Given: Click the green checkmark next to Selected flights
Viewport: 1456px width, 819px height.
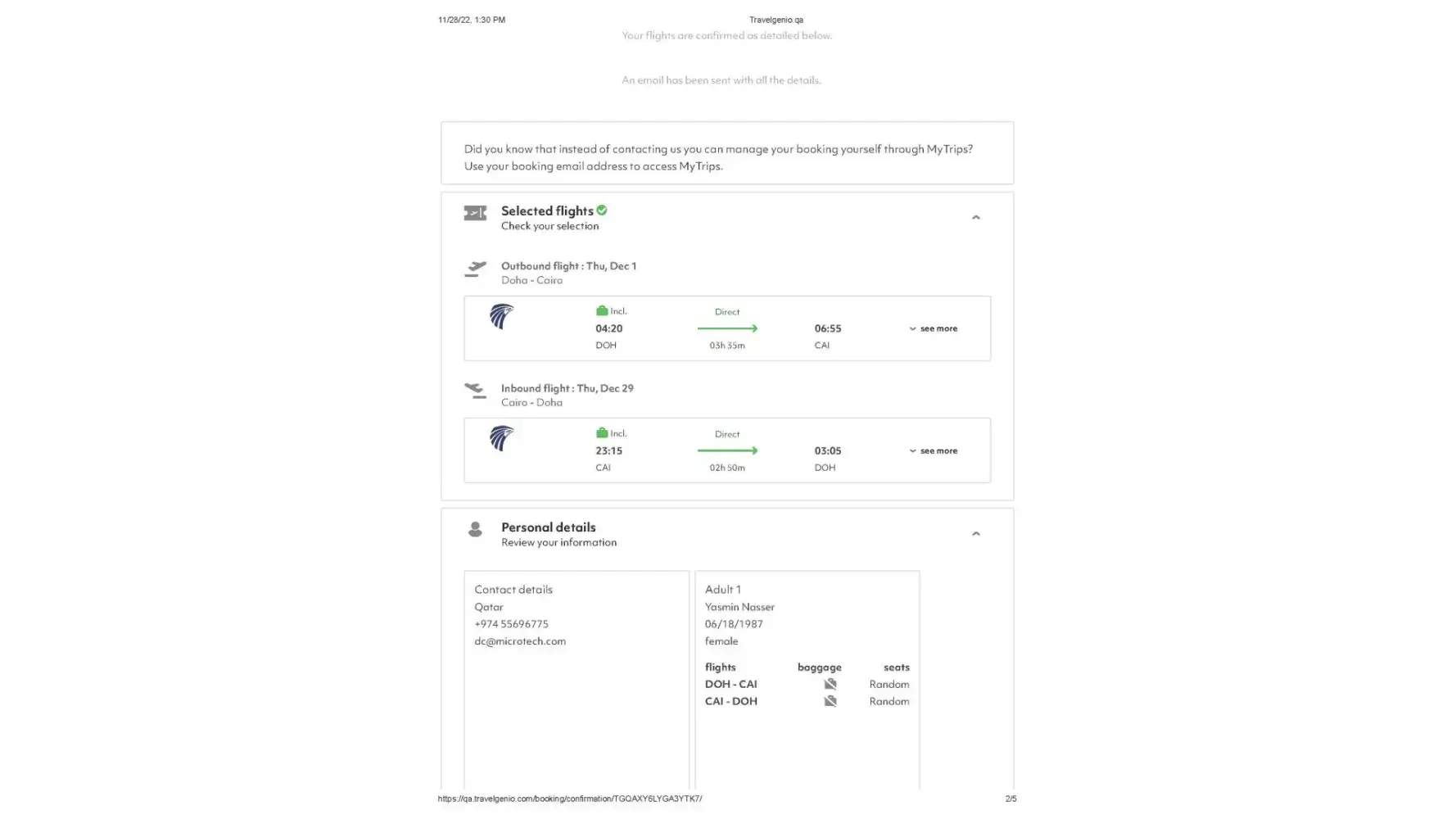Looking at the screenshot, I should point(602,210).
